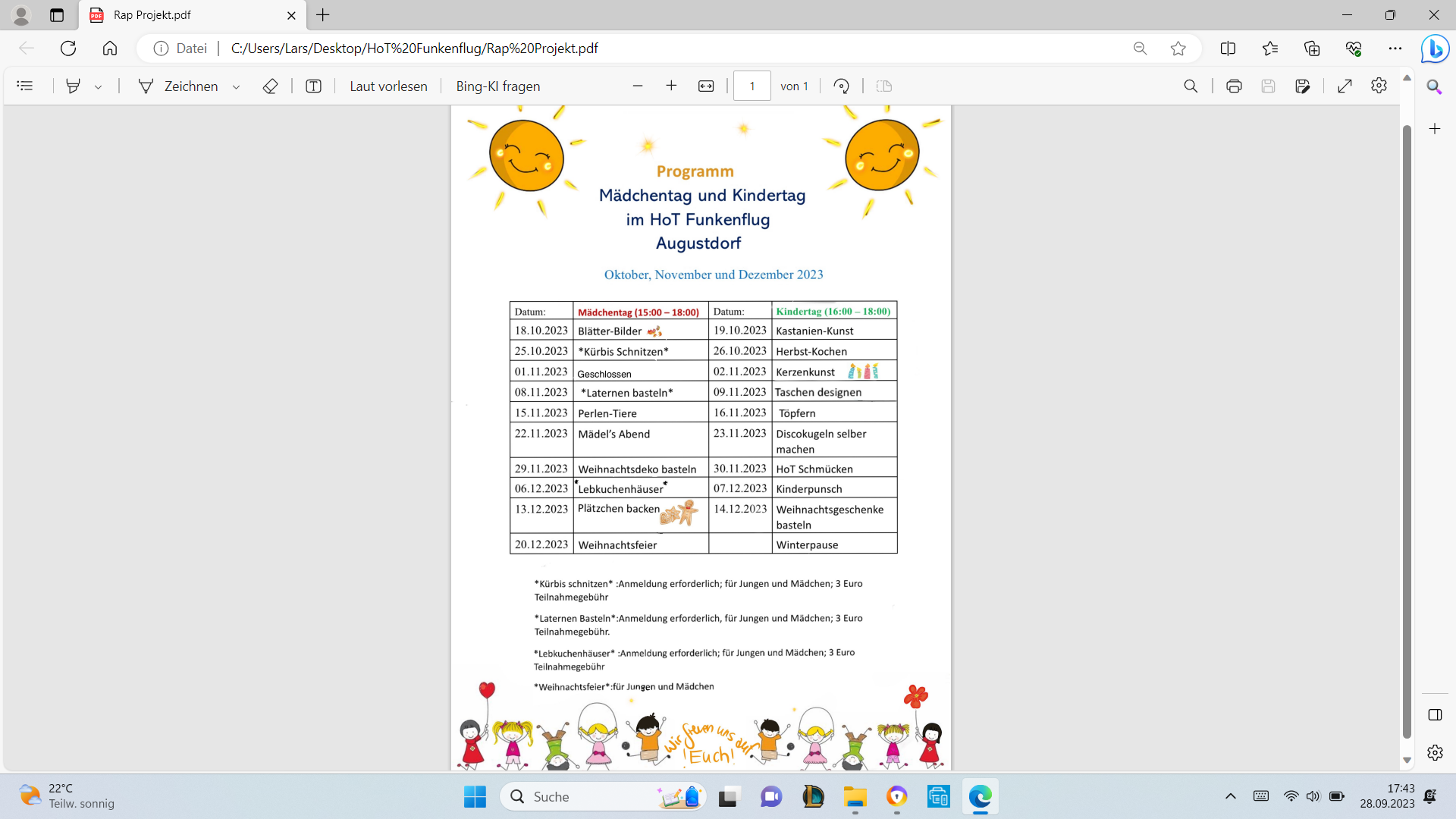1456x819 pixels.
Task: Select the eraser tool
Action: pyautogui.click(x=270, y=86)
